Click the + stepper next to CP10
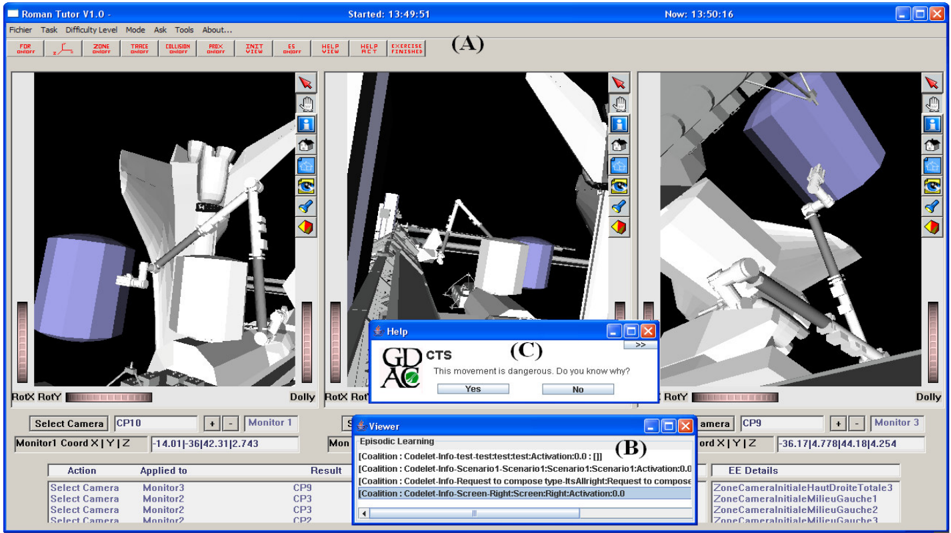 pyautogui.click(x=212, y=423)
